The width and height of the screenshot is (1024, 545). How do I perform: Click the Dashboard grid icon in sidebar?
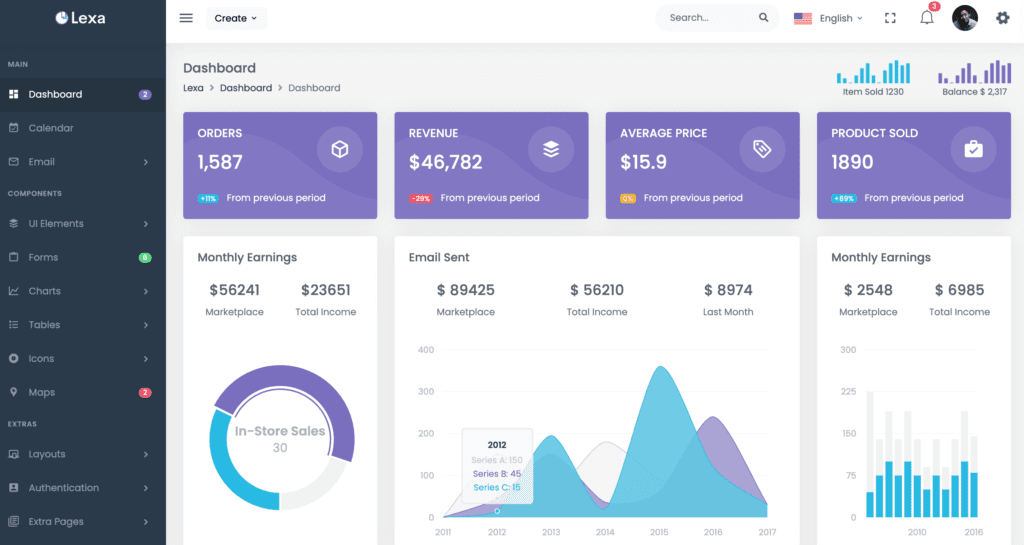(13, 94)
